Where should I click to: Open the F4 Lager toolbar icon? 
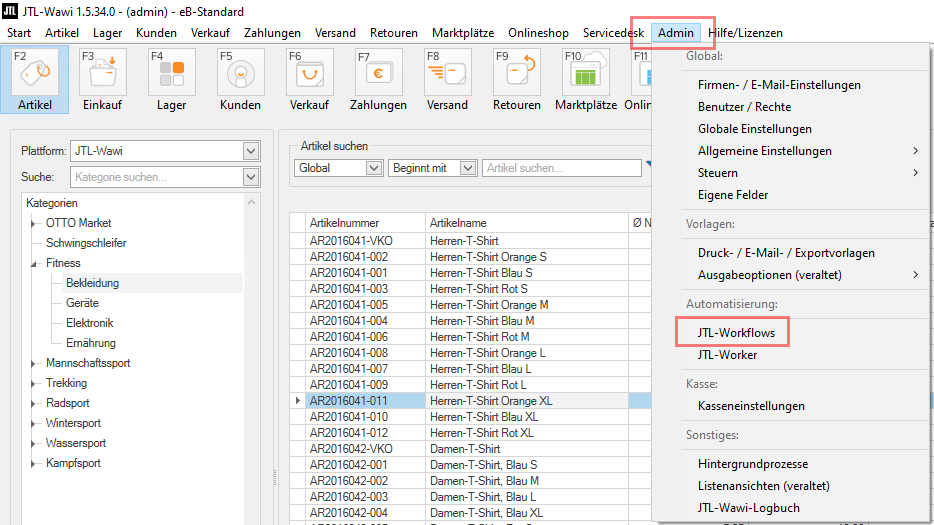(x=172, y=80)
